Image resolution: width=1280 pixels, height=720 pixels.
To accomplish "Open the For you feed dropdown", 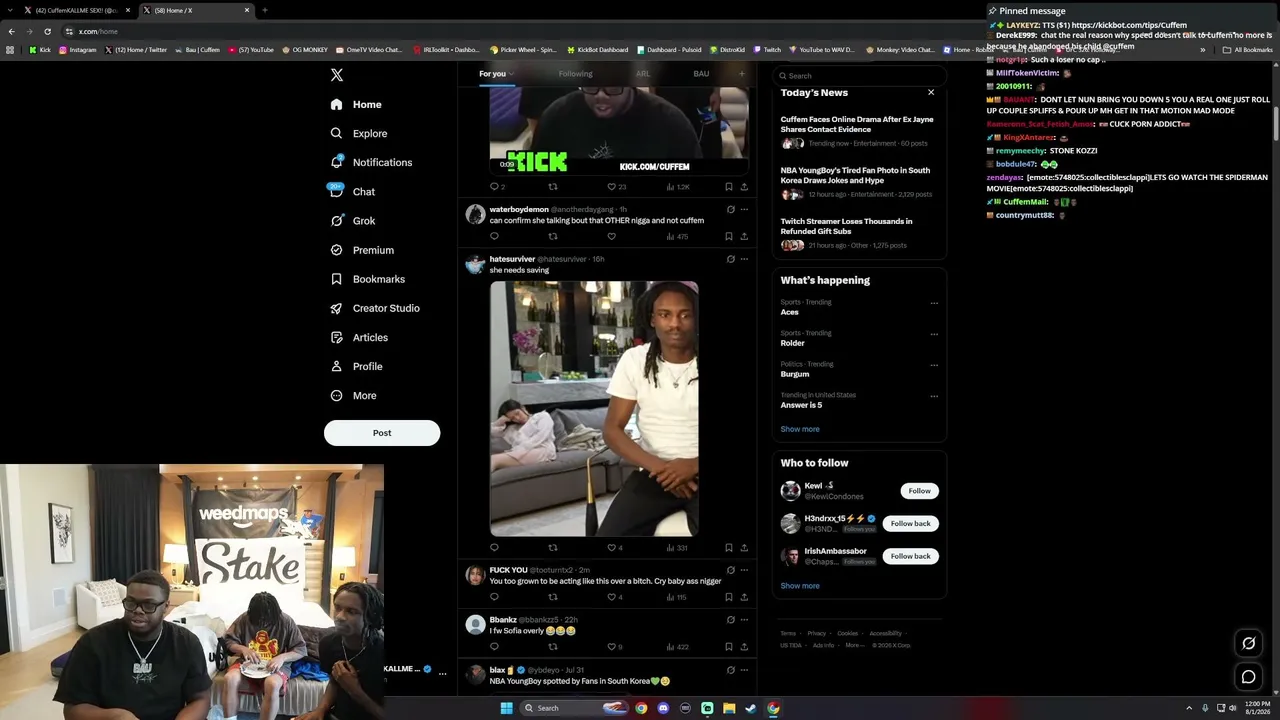I will (496, 74).
